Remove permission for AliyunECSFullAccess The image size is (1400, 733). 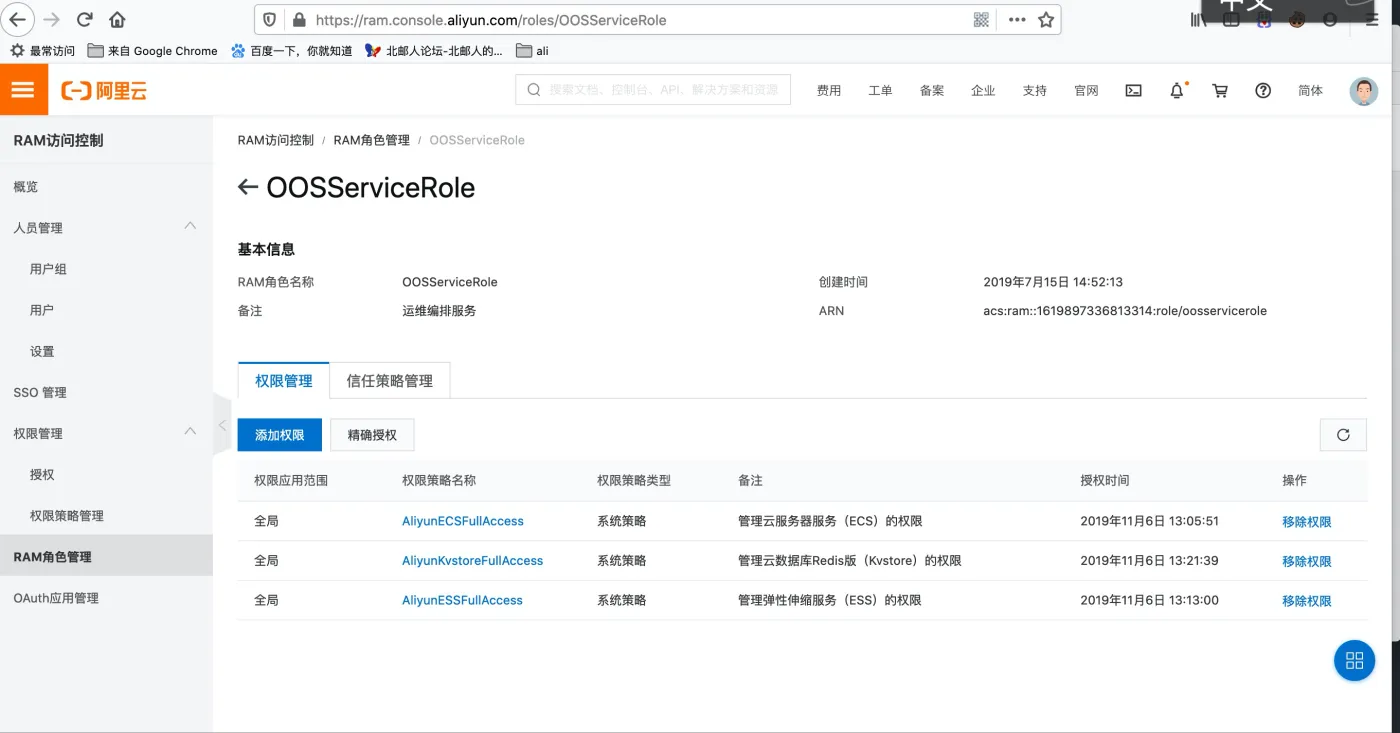click(x=1307, y=522)
